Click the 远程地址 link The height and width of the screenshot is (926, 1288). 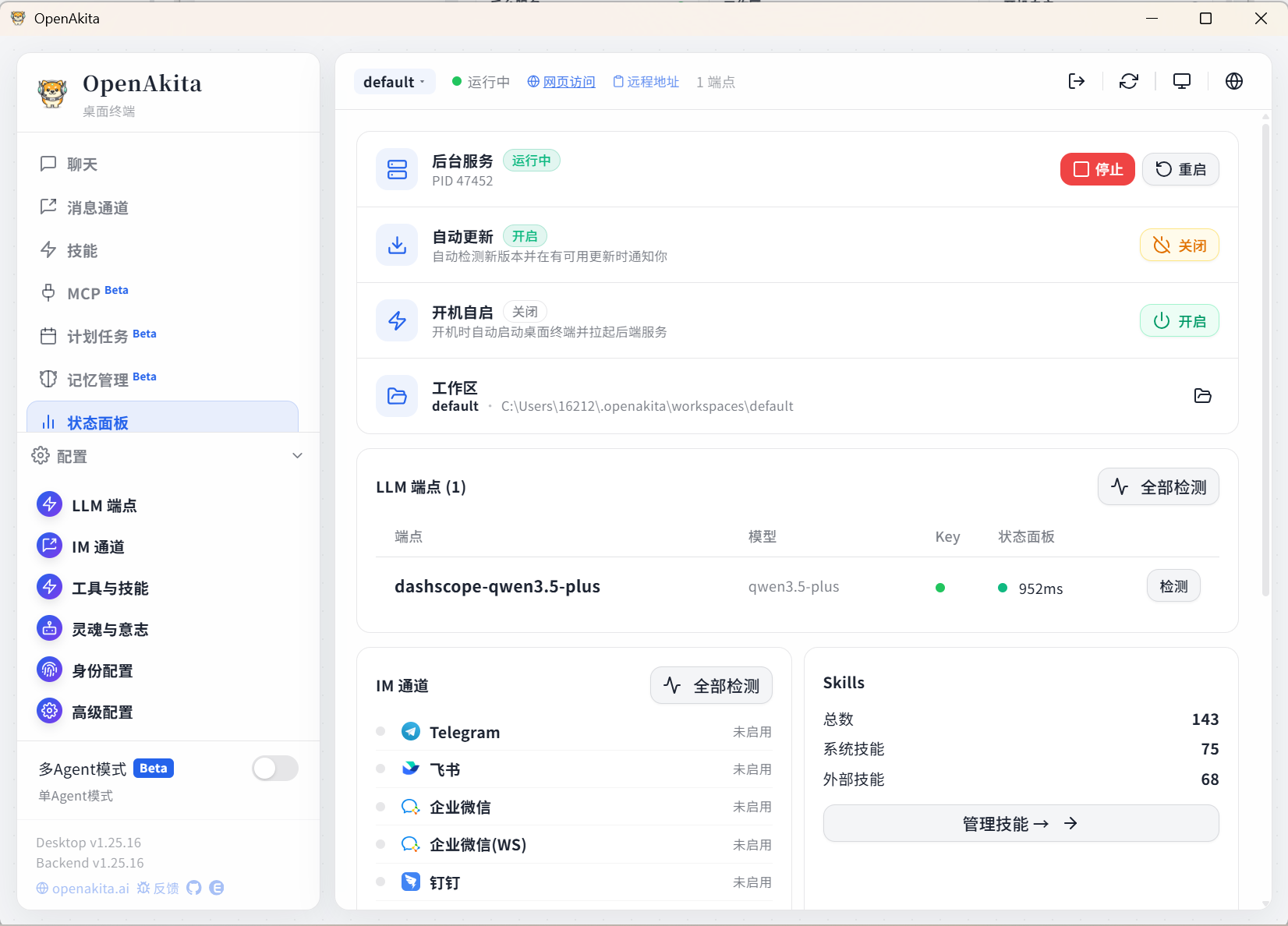tap(646, 82)
